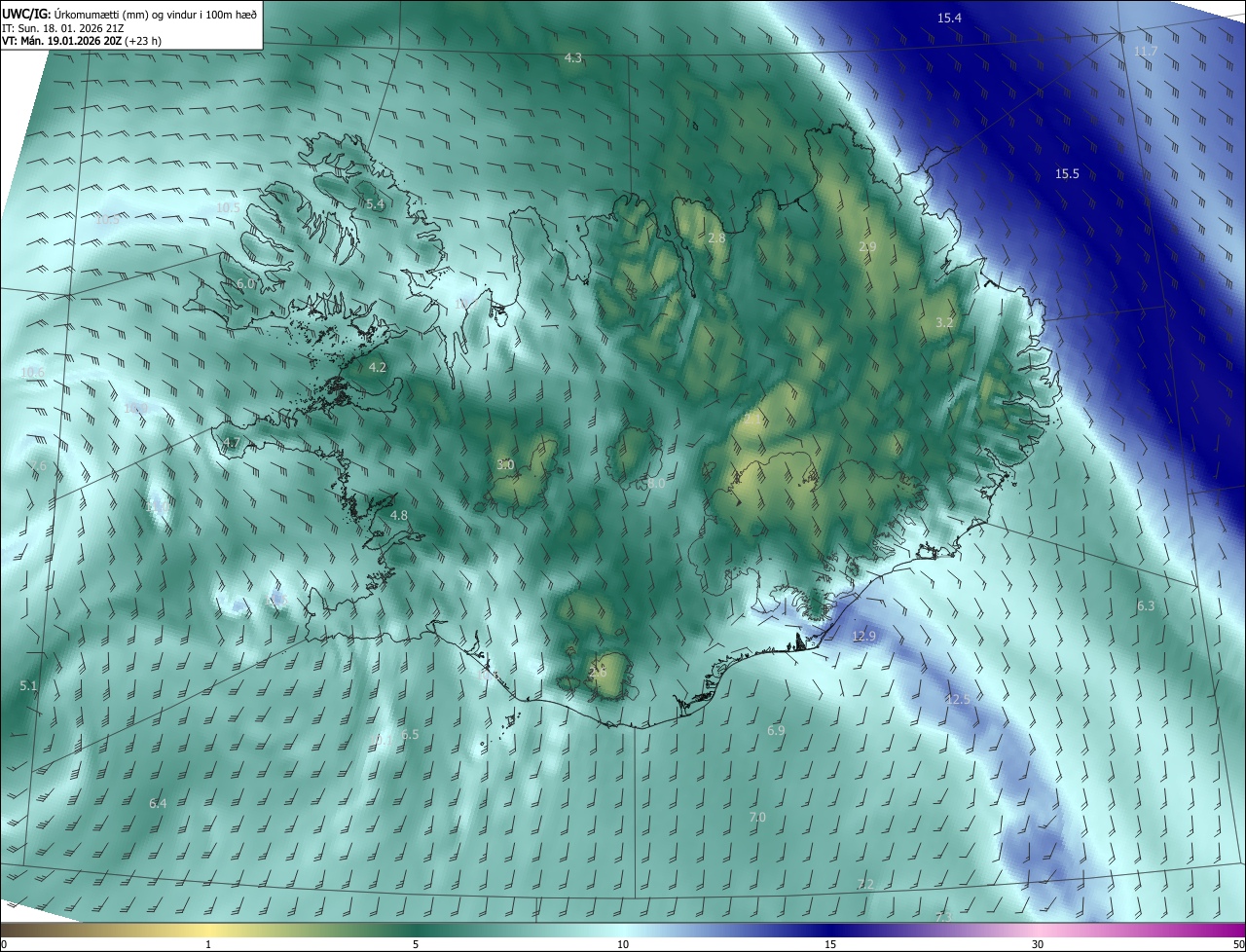Click the 12.9 value label

[x=863, y=637]
